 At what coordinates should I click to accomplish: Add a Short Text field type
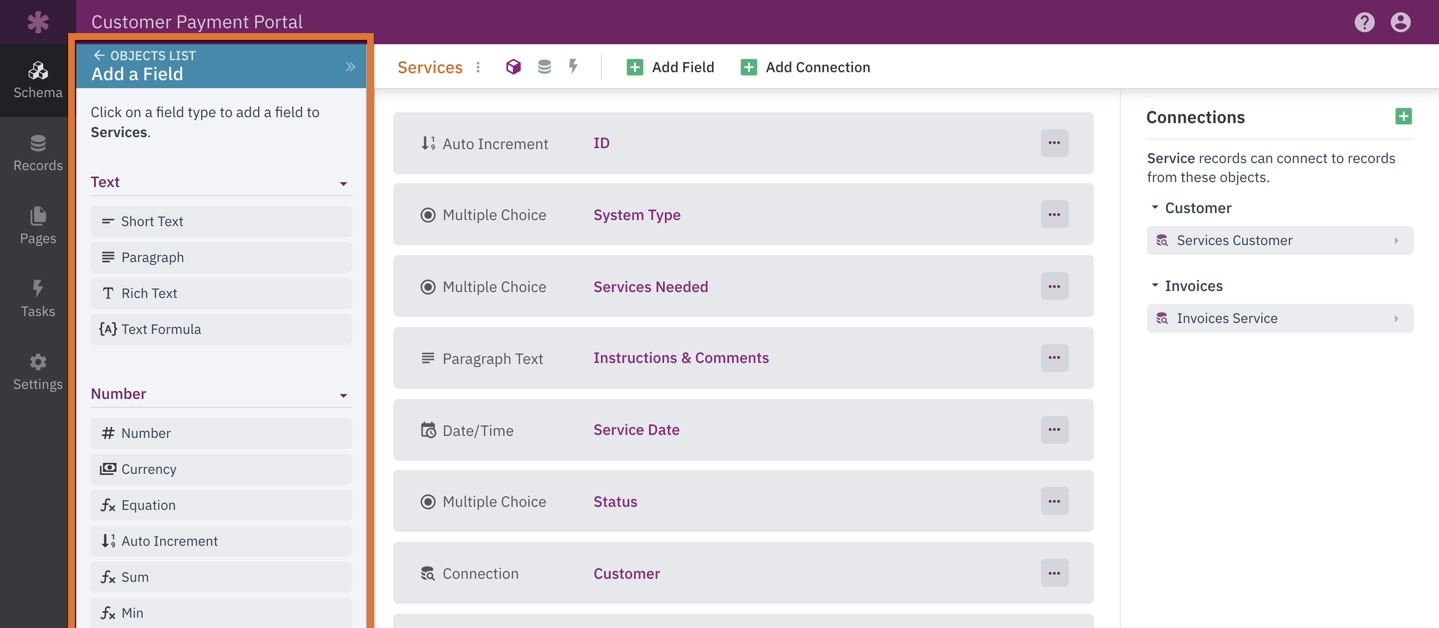(x=221, y=221)
